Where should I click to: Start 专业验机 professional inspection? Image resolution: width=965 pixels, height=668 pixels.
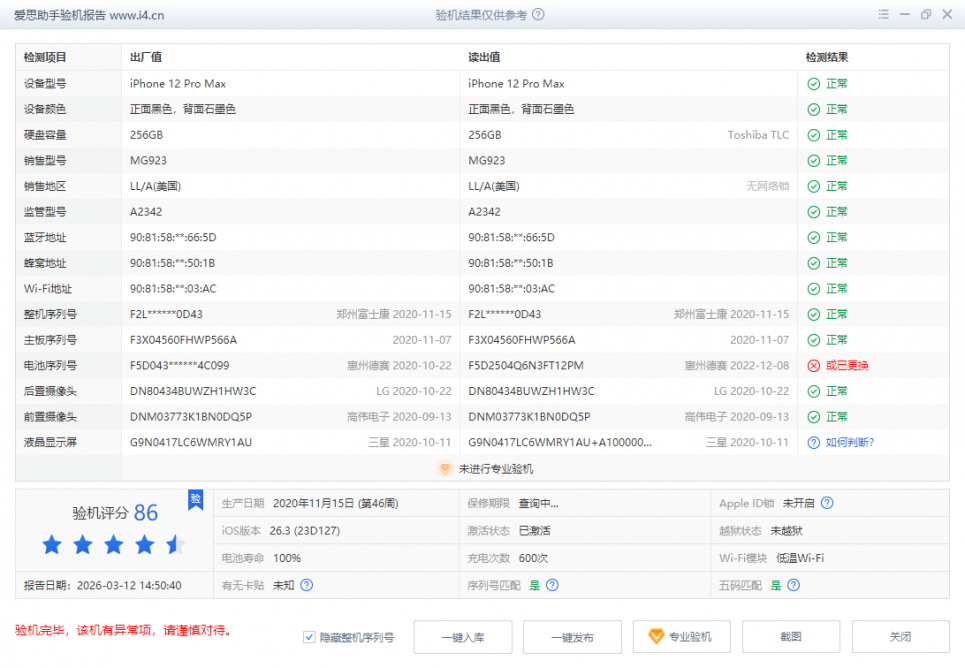point(681,637)
